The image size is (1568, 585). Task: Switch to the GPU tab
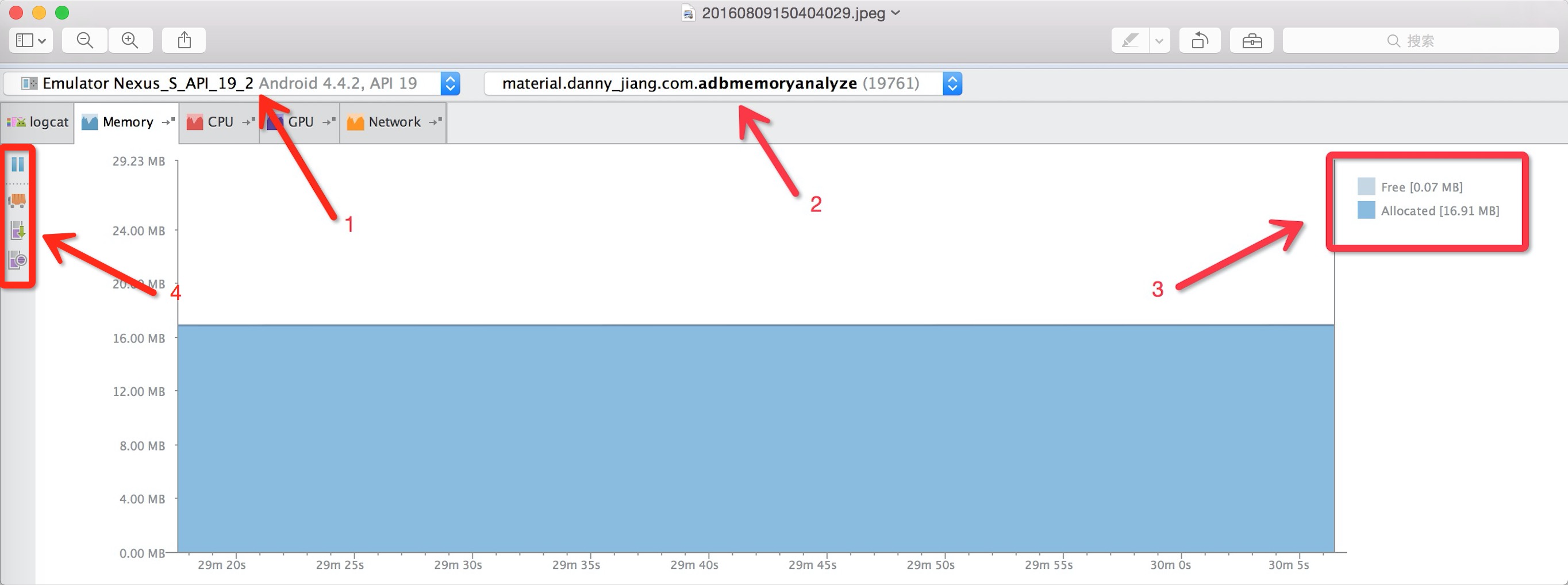point(300,122)
